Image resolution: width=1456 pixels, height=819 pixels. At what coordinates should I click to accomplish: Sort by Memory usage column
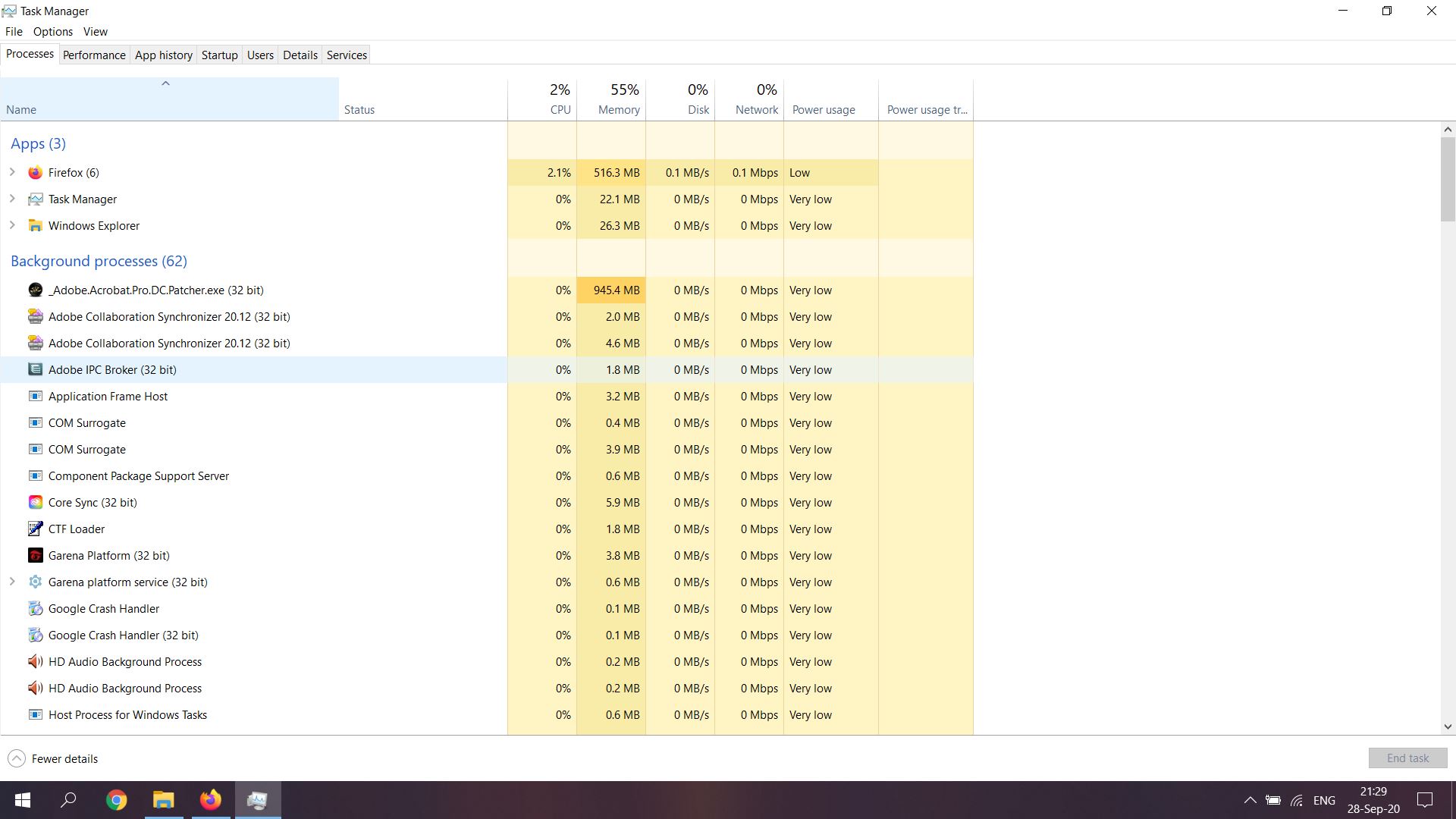pyautogui.click(x=611, y=99)
